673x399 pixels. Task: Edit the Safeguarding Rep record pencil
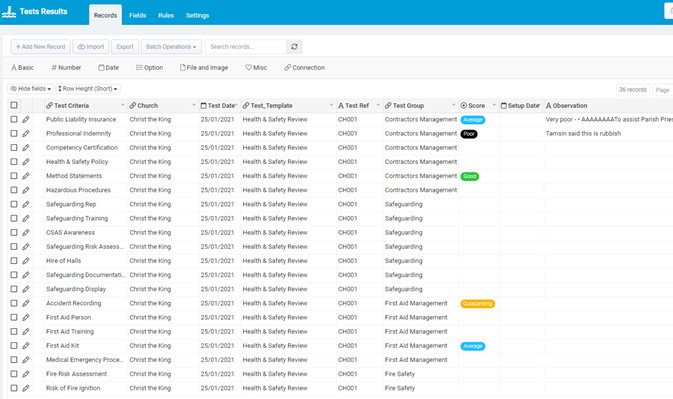(x=26, y=204)
